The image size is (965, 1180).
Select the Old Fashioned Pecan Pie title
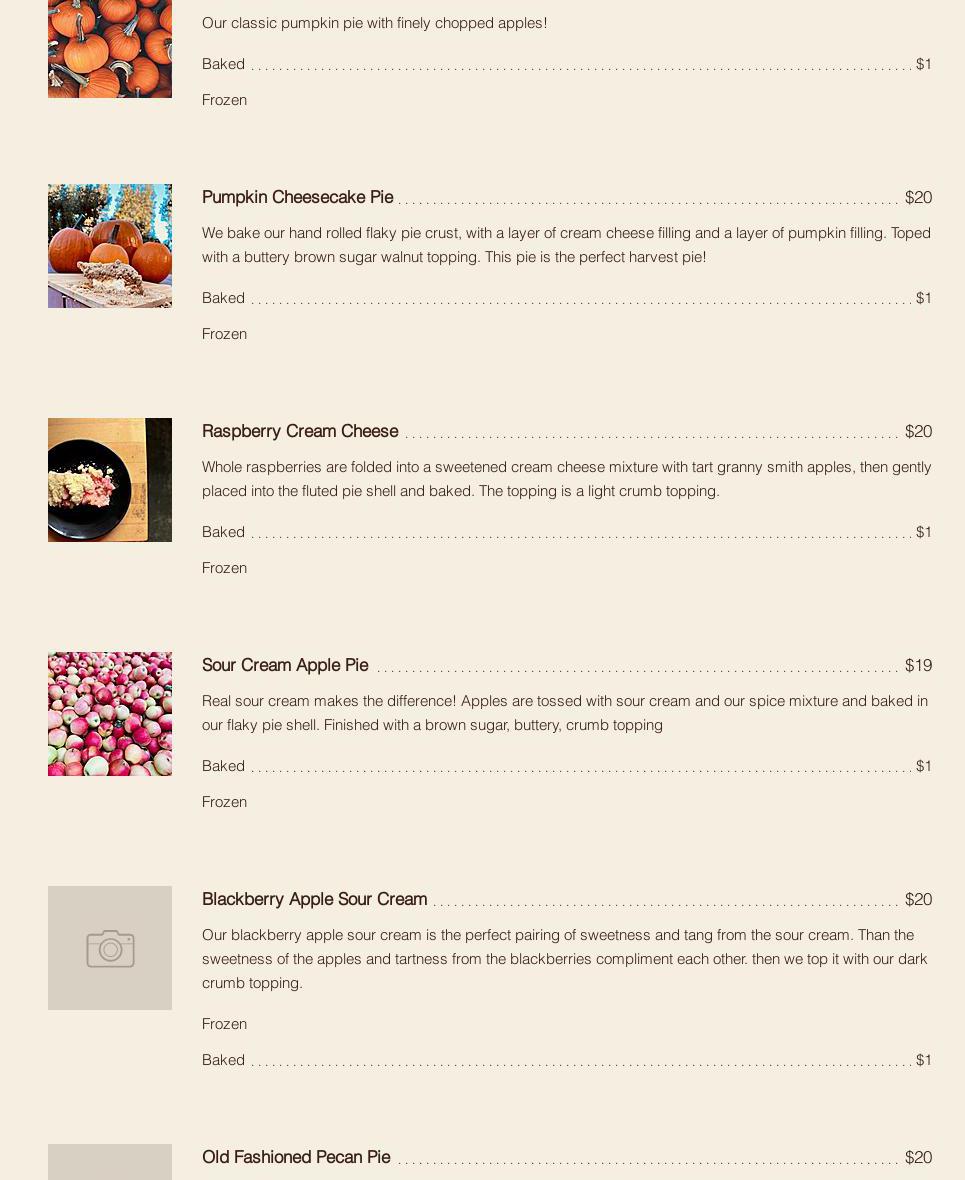(x=296, y=1157)
